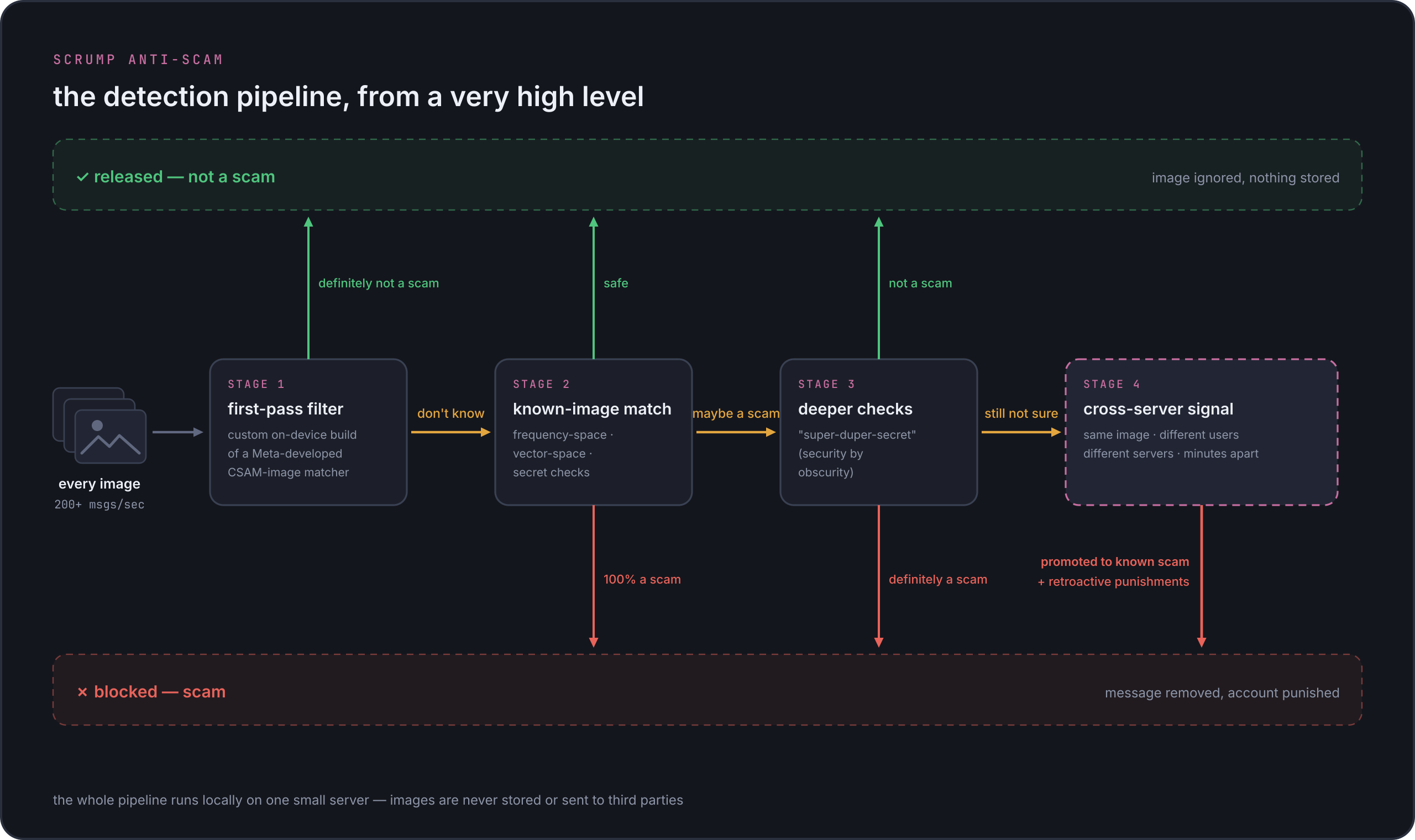Image resolution: width=1415 pixels, height=840 pixels.
Task: Click the red '100% a scam' label
Action: tap(642, 579)
